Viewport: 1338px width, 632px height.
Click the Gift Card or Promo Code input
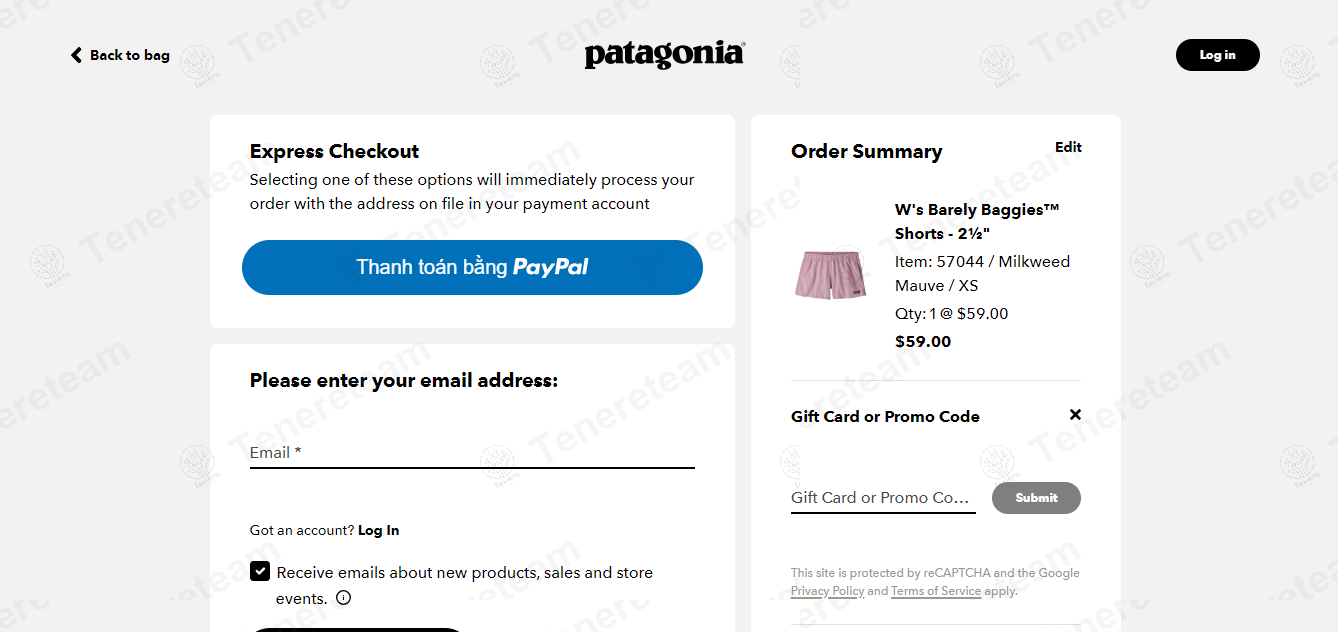tap(882, 497)
